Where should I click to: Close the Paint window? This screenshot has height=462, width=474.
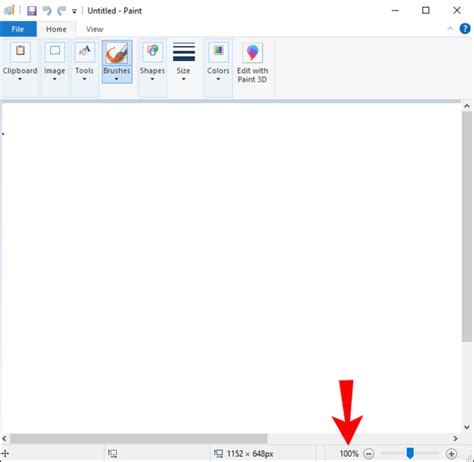click(x=457, y=11)
